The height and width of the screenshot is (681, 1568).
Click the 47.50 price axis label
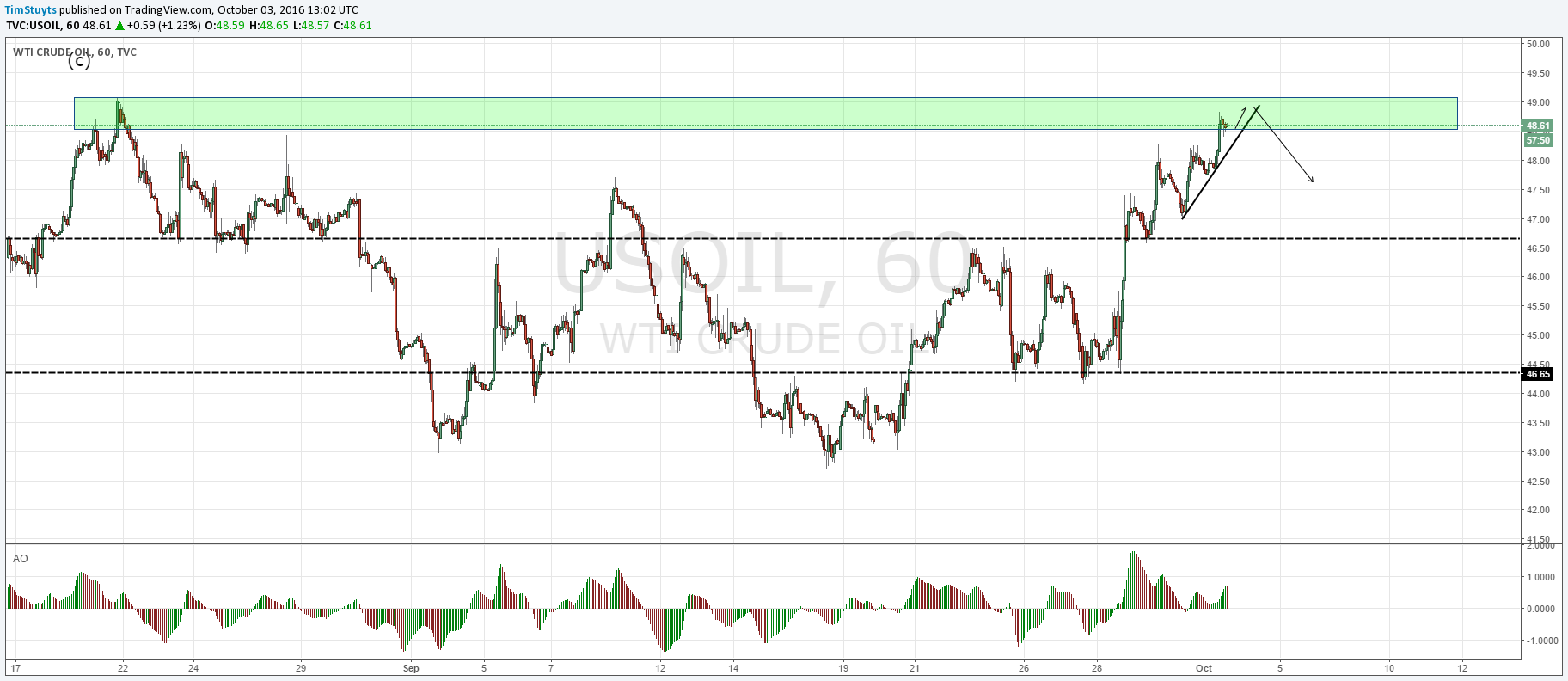point(1538,190)
